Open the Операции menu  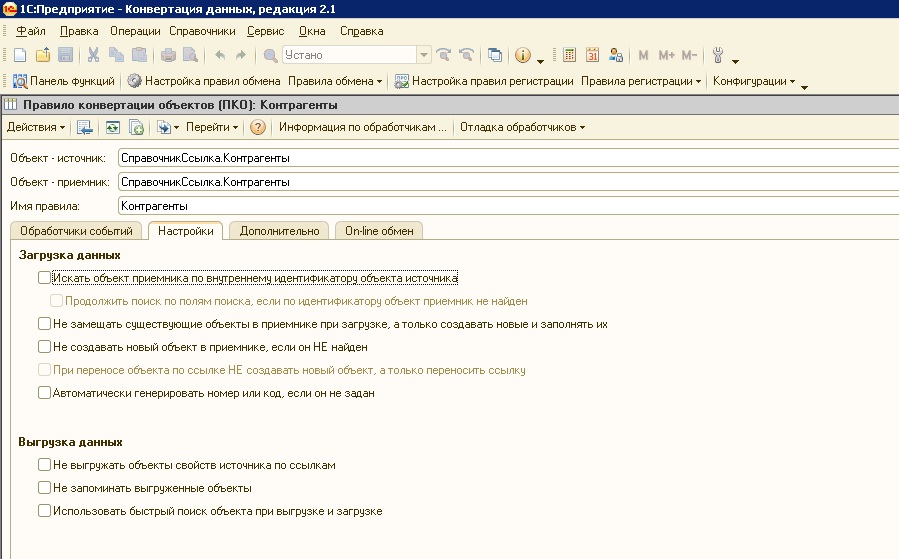tap(135, 32)
